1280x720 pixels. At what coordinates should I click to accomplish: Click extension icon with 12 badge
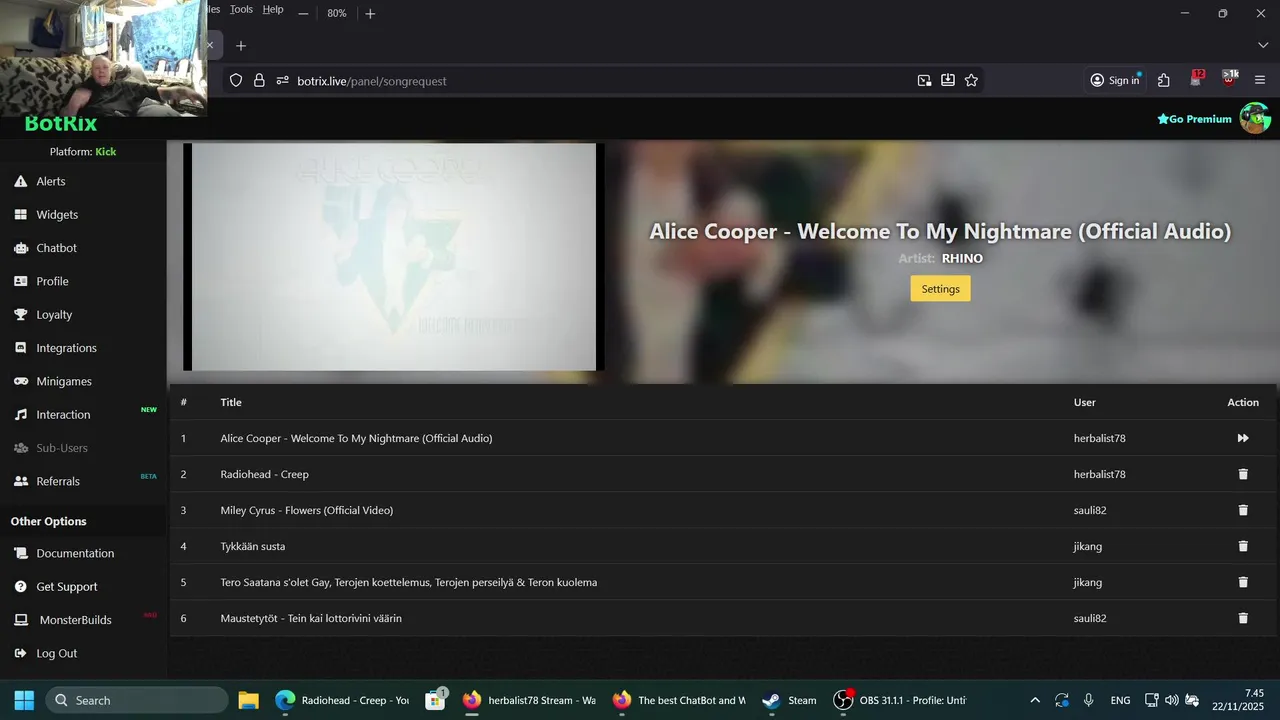(x=1196, y=79)
